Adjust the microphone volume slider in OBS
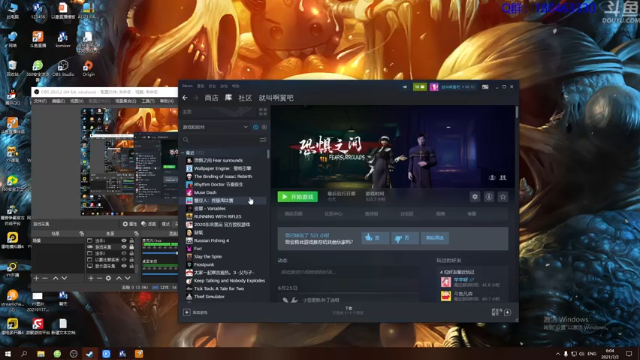Viewport: 640px width, 360px height. point(160,253)
